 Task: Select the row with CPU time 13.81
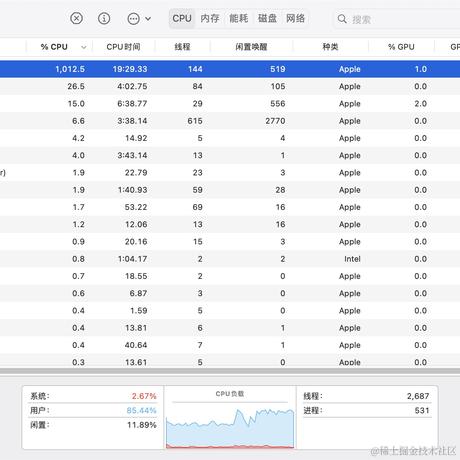[x=230, y=328]
